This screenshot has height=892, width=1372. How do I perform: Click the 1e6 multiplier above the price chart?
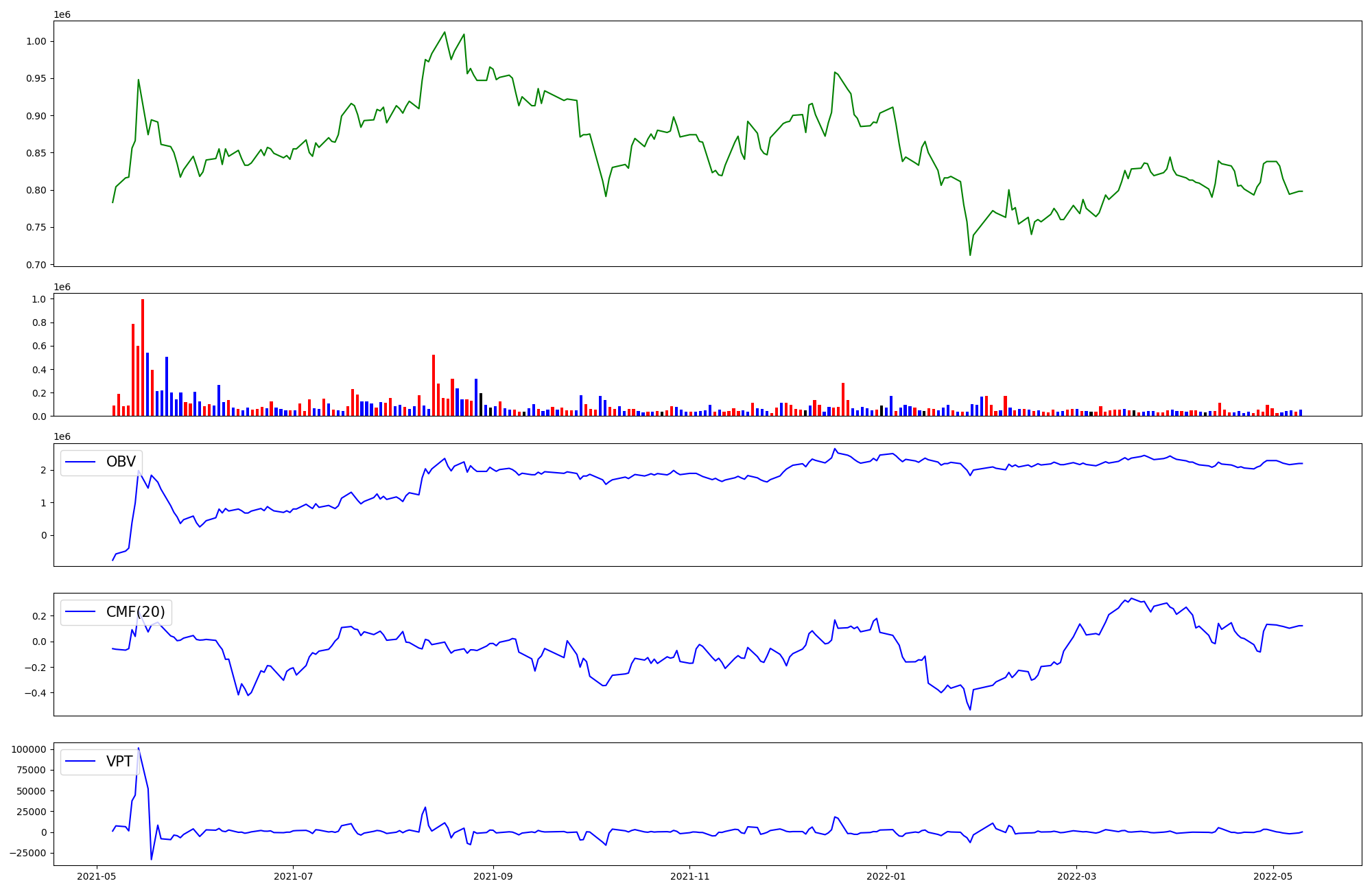62,14
